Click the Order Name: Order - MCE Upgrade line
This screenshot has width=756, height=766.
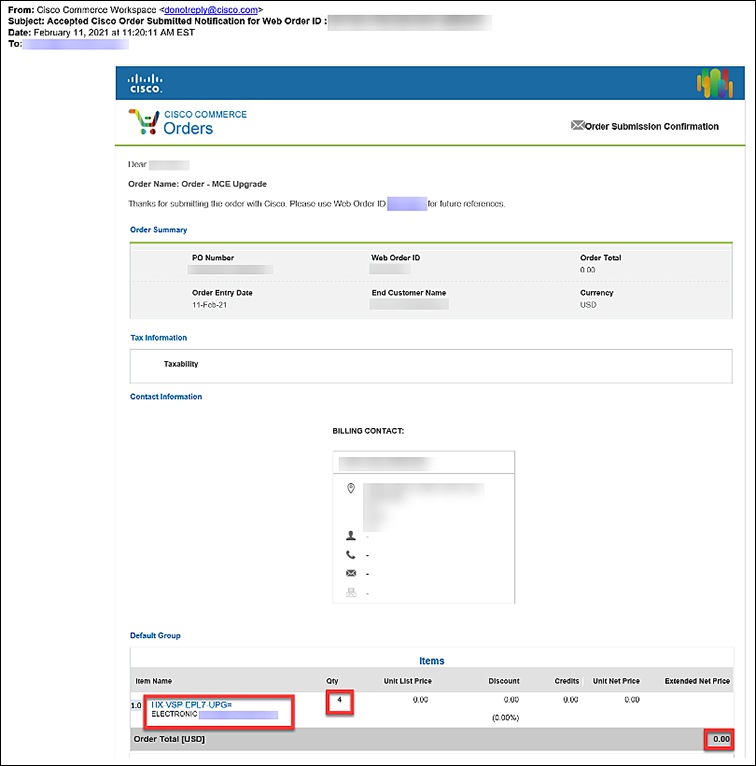tap(197, 184)
